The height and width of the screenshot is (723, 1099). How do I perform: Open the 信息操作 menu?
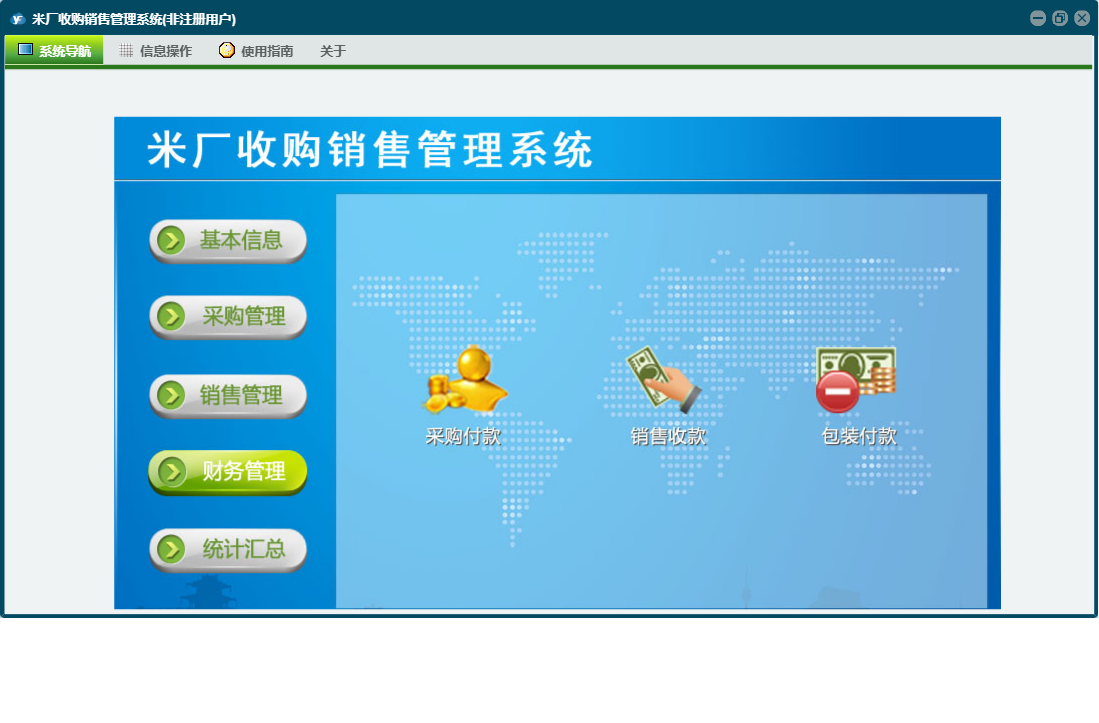coord(156,50)
